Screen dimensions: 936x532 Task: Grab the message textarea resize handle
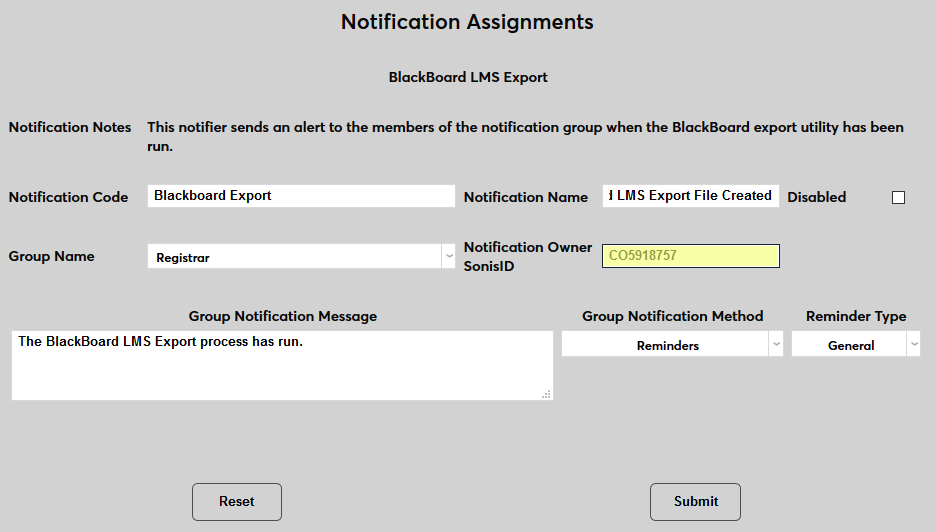(546, 394)
